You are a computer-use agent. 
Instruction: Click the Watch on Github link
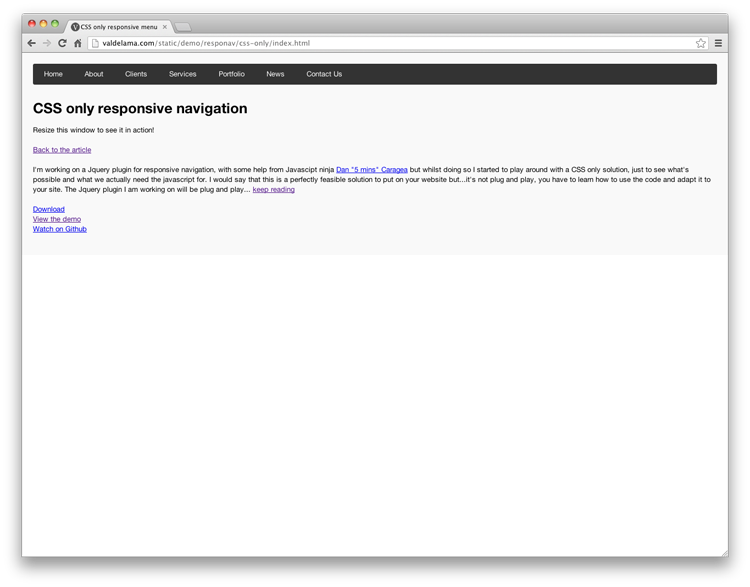coord(60,229)
